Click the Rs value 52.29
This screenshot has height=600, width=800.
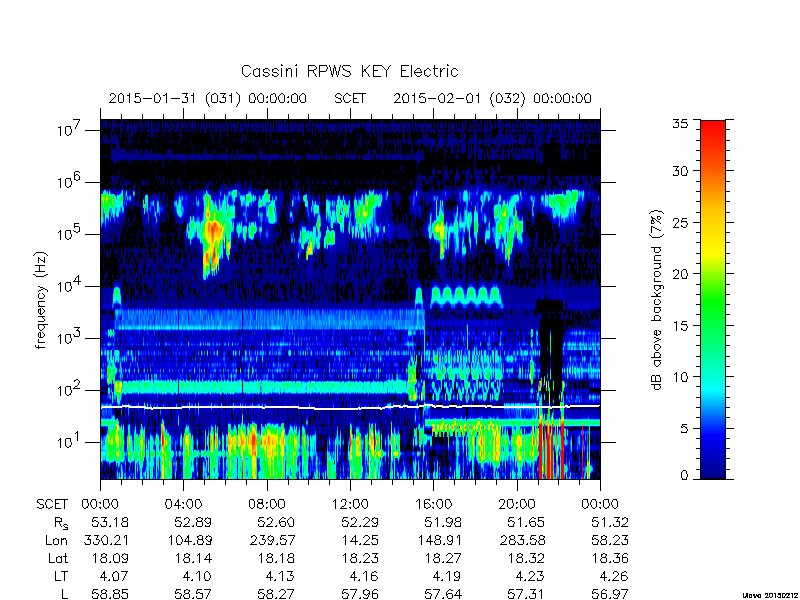pyautogui.click(x=359, y=523)
